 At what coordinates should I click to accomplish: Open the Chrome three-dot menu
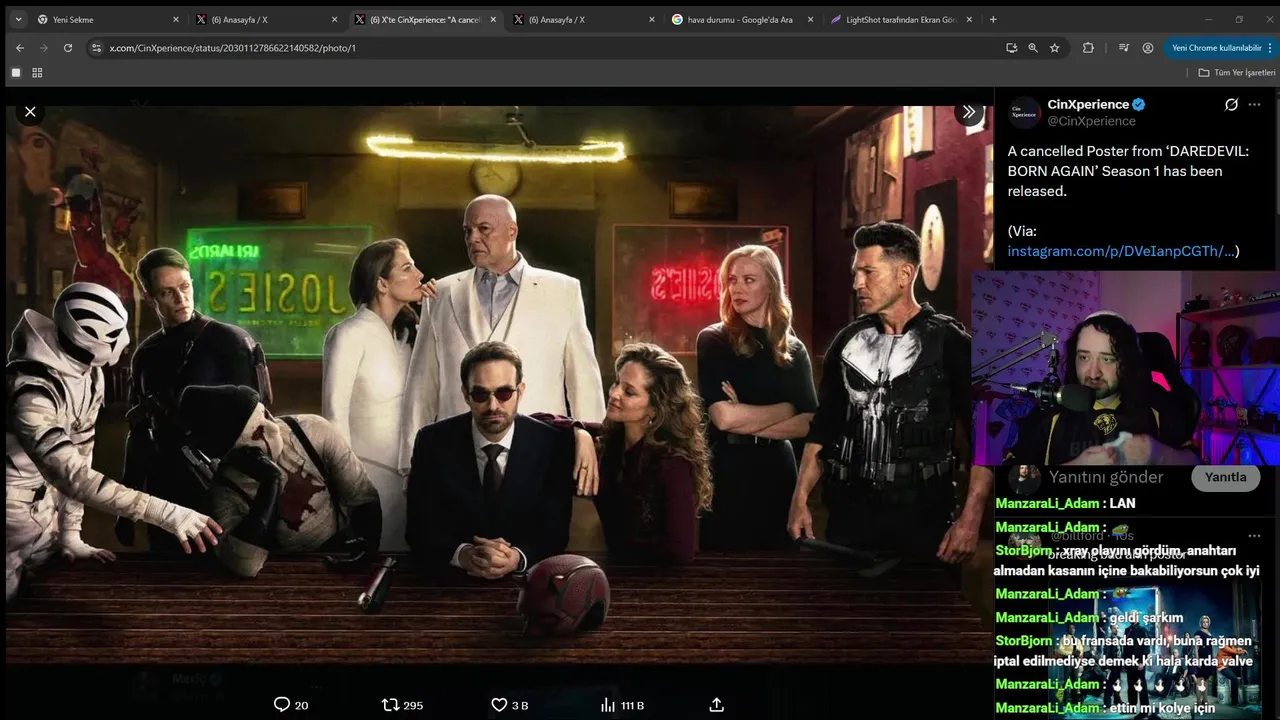(x=1271, y=47)
